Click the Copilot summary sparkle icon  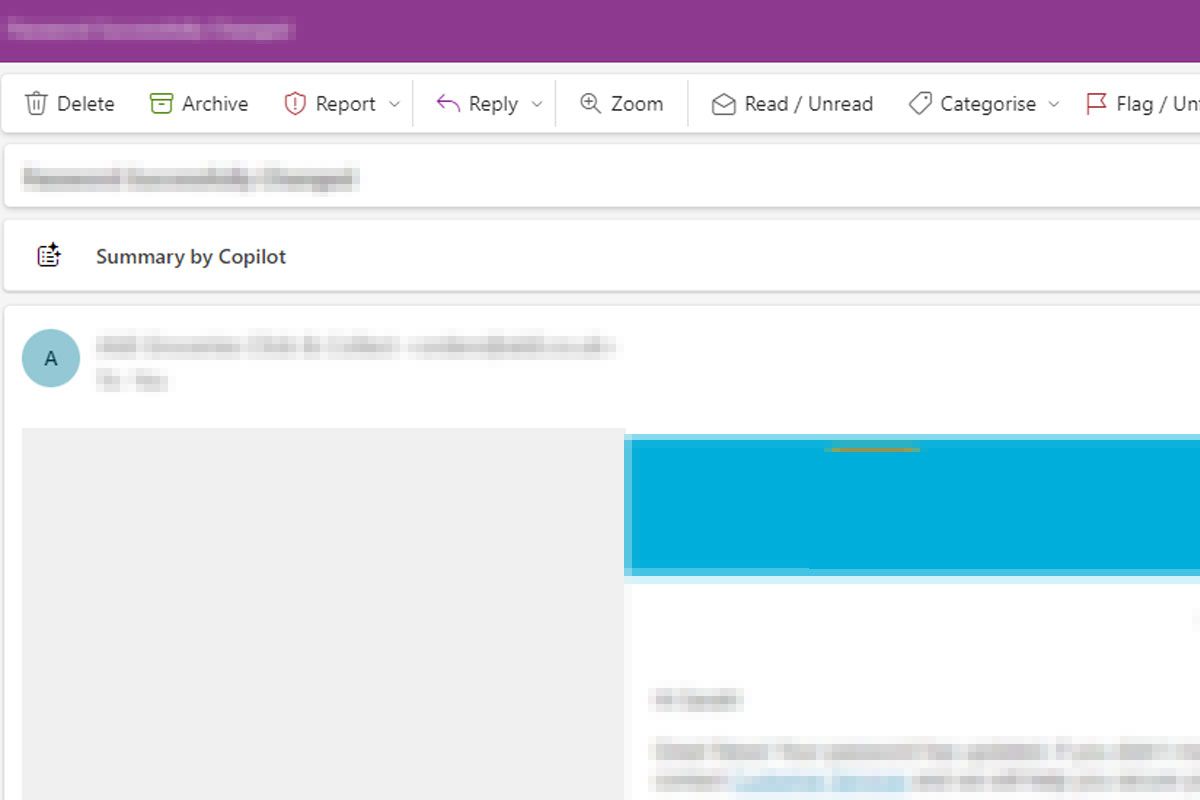49,256
